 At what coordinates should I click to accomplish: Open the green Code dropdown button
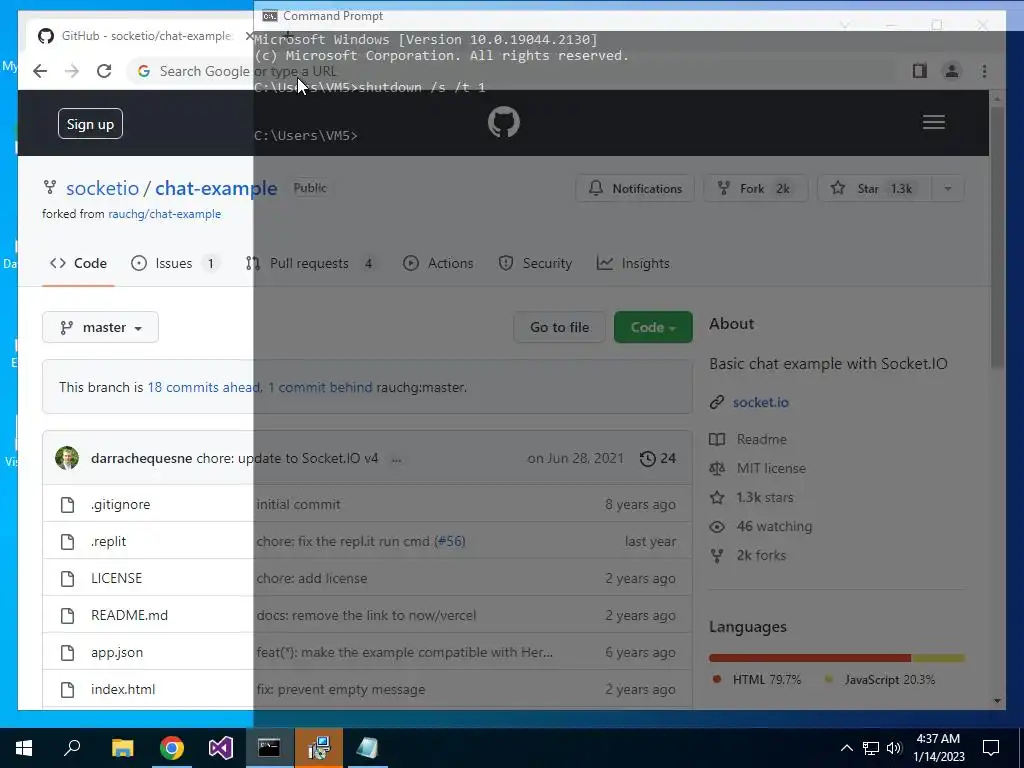[x=653, y=327]
